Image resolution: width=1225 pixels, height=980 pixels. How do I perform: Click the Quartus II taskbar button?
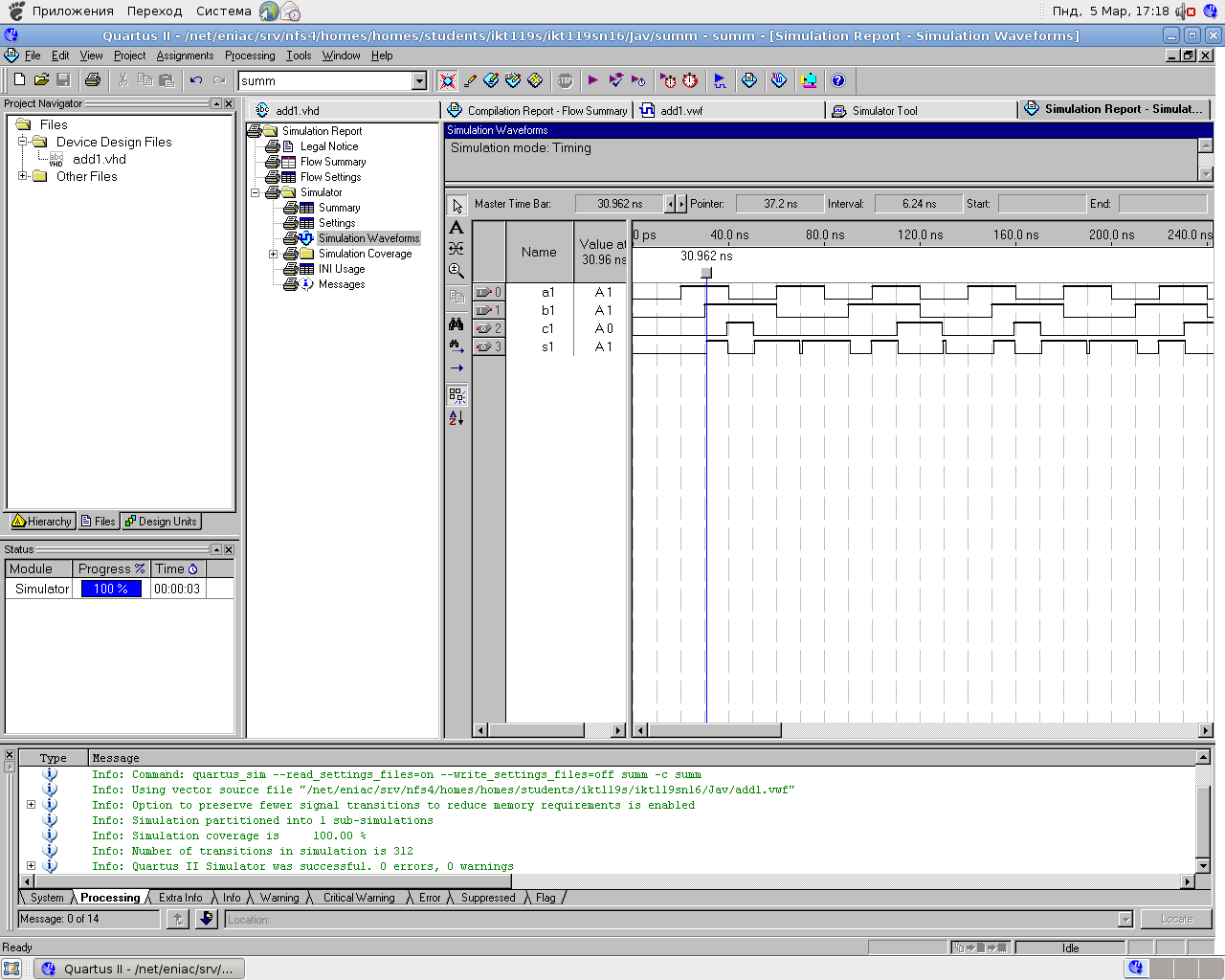tap(140, 969)
